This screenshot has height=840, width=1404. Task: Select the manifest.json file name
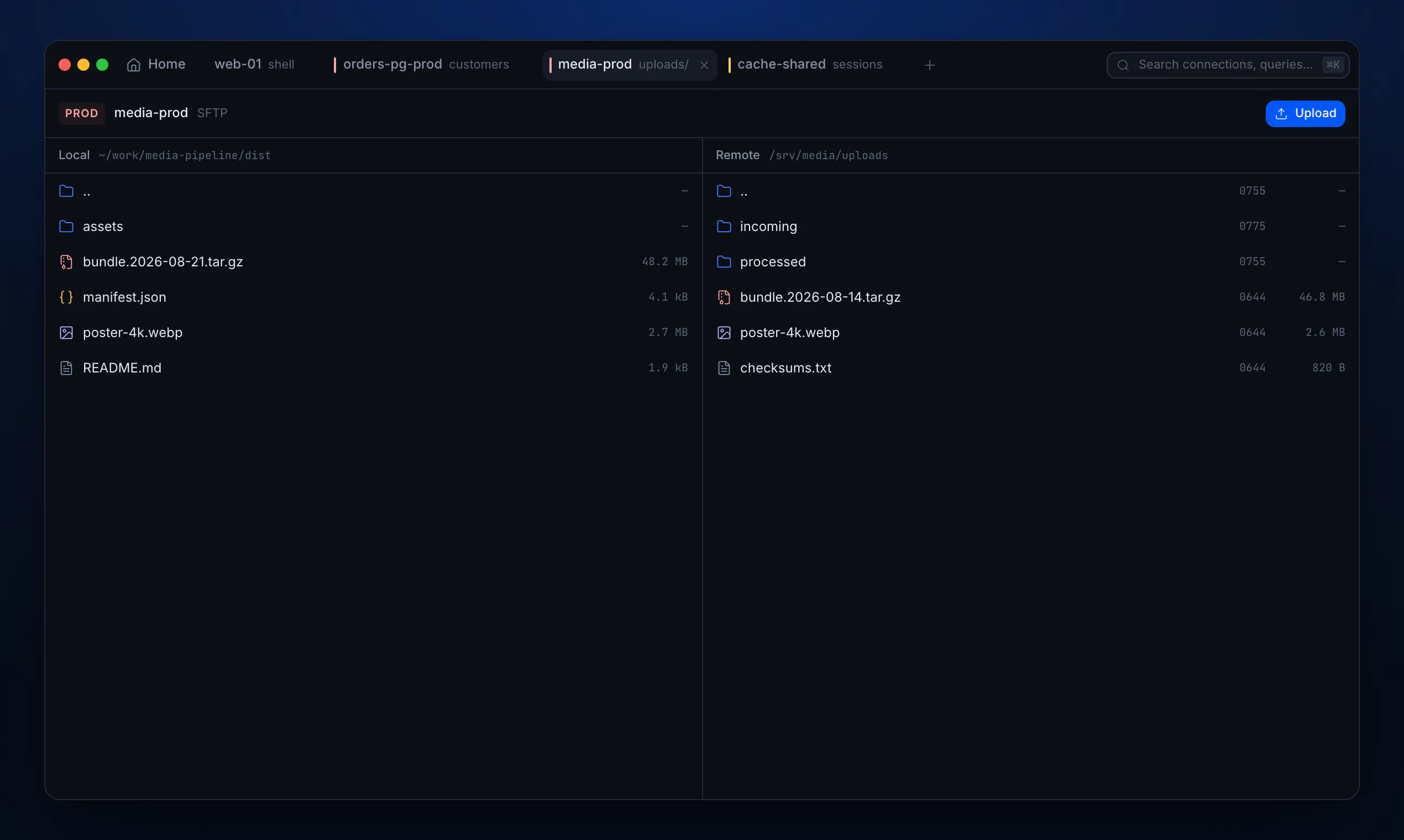(124, 297)
